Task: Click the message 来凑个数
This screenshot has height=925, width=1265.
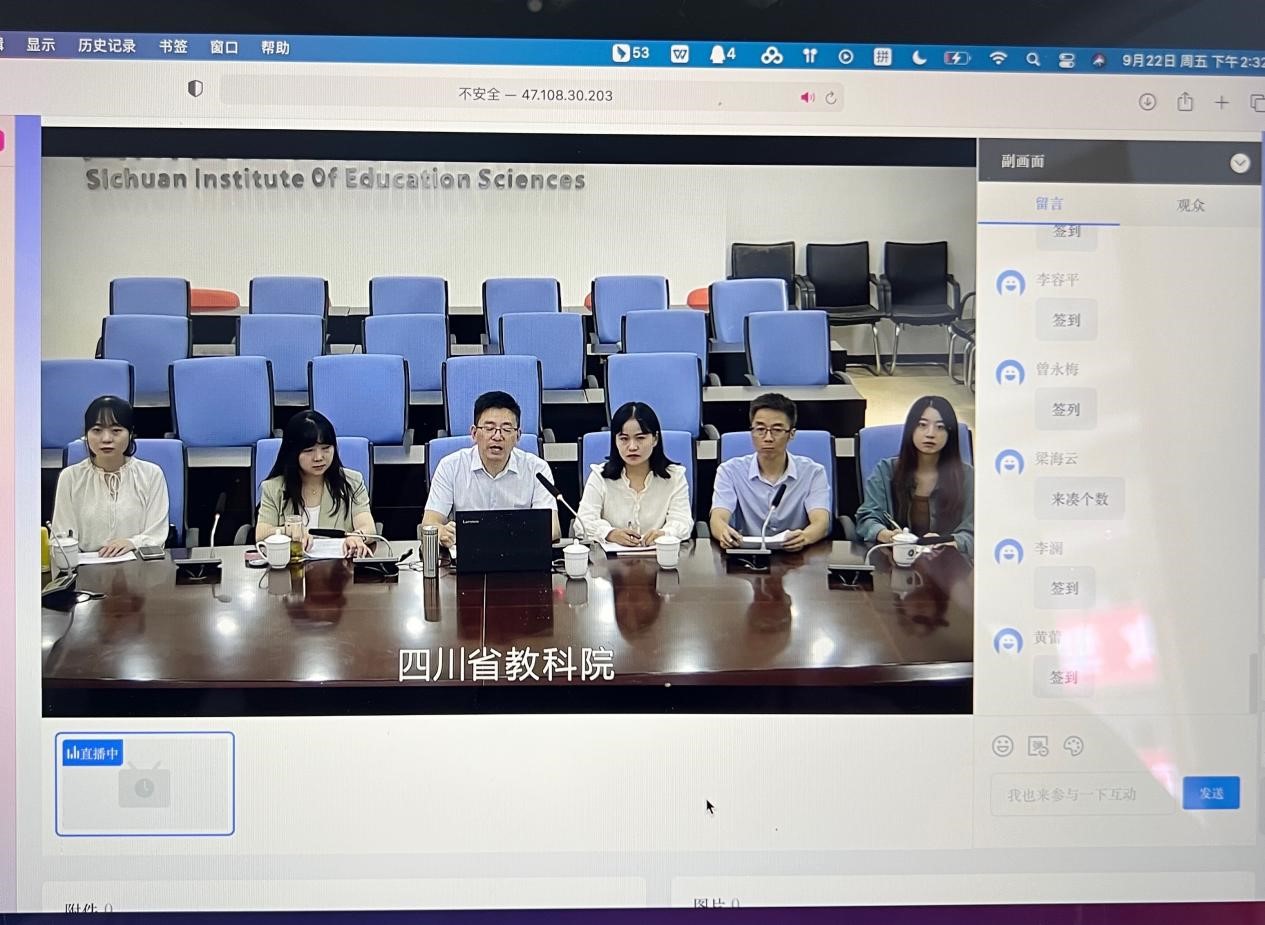Action: [x=1079, y=498]
